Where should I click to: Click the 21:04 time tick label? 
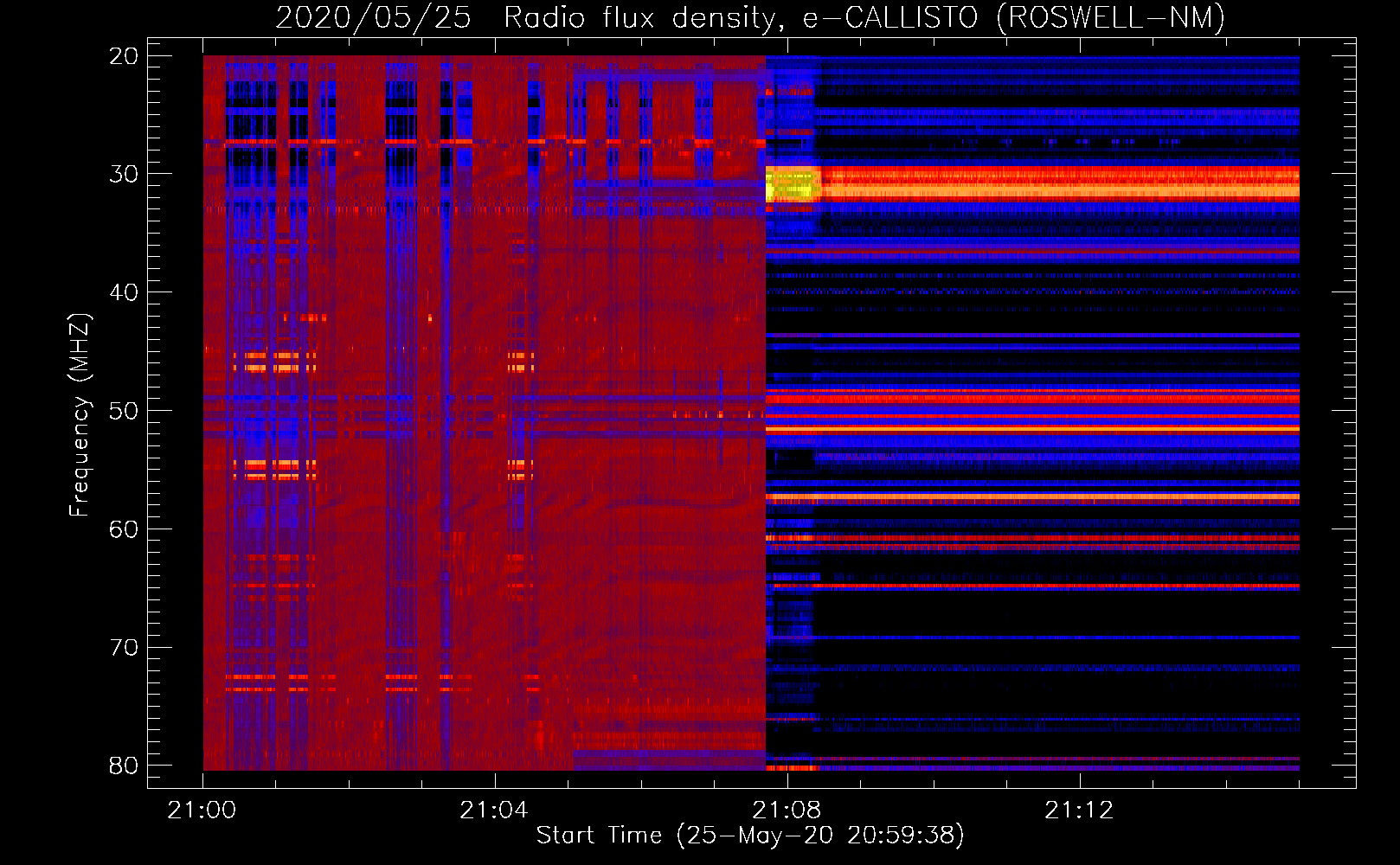click(494, 811)
